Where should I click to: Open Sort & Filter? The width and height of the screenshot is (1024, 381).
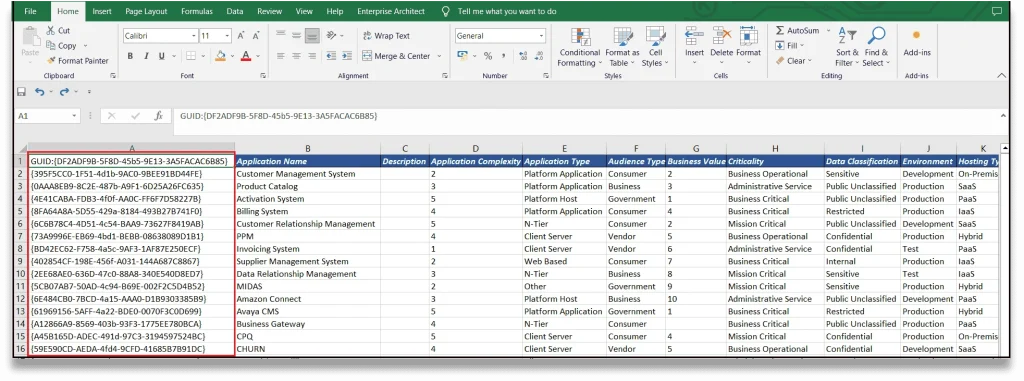pos(848,47)
